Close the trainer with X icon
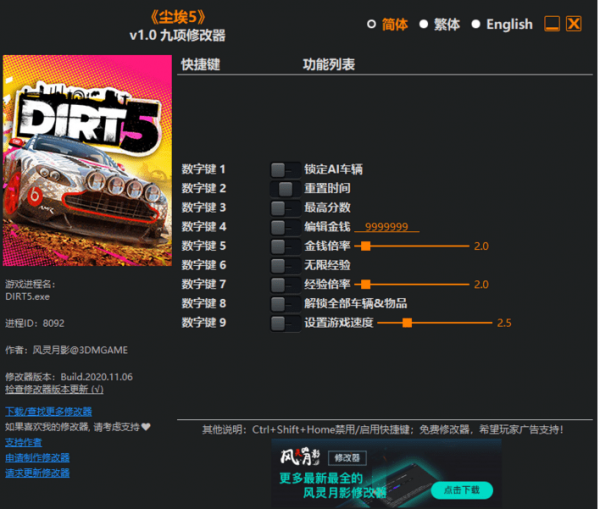Viewport: 600px width, 509px height. click(x=574, y=24)
